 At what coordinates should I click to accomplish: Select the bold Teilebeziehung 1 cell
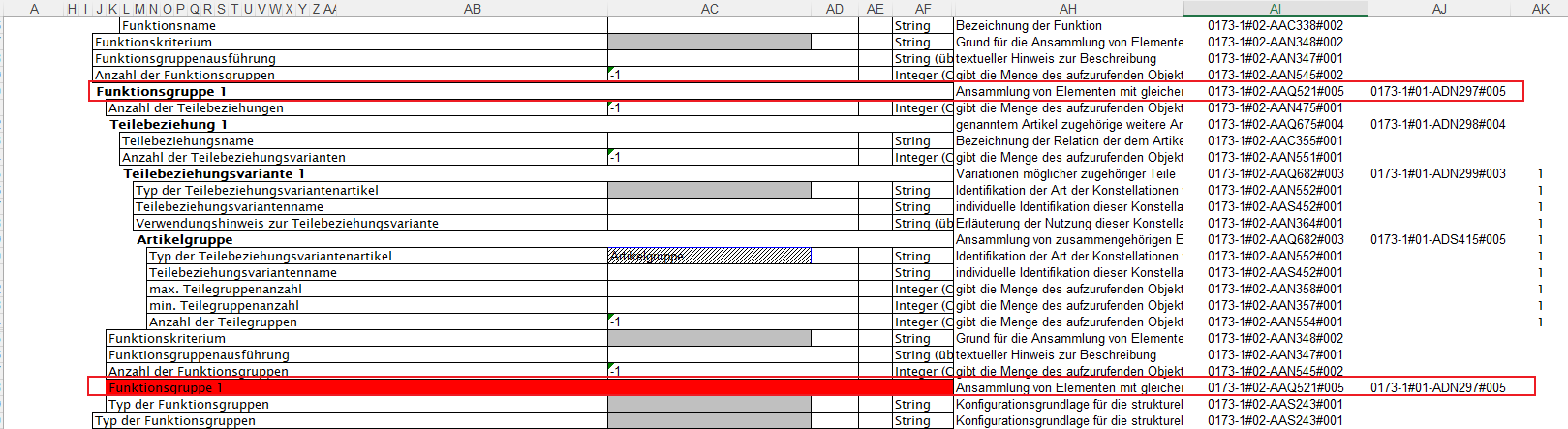click(x=169, y=125)
